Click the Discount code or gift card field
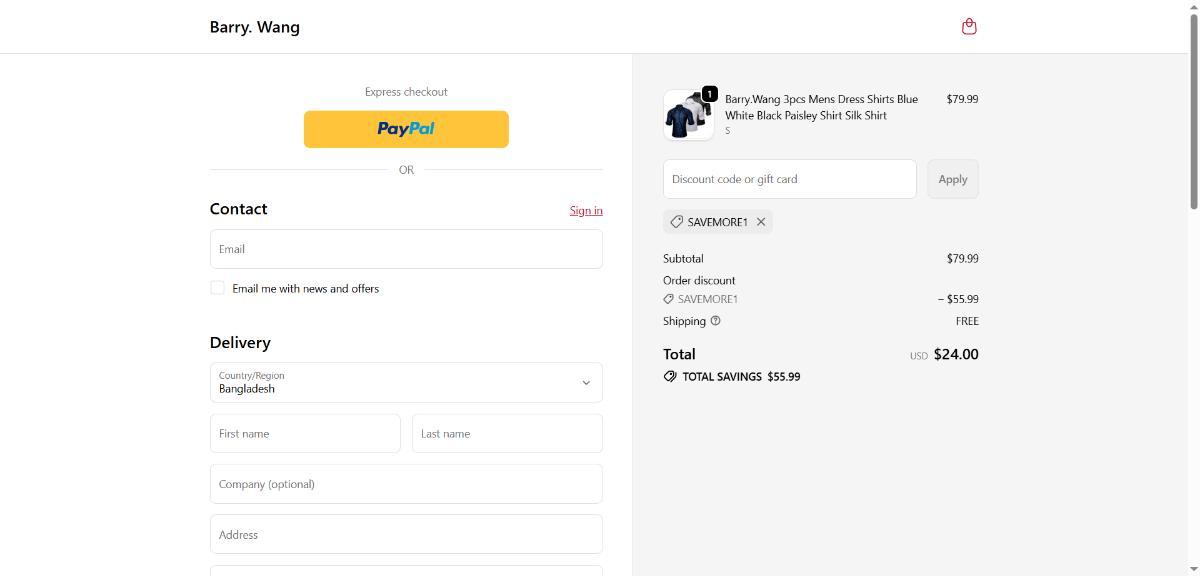This screenshot has width=1200, height=576. point(789,179)
